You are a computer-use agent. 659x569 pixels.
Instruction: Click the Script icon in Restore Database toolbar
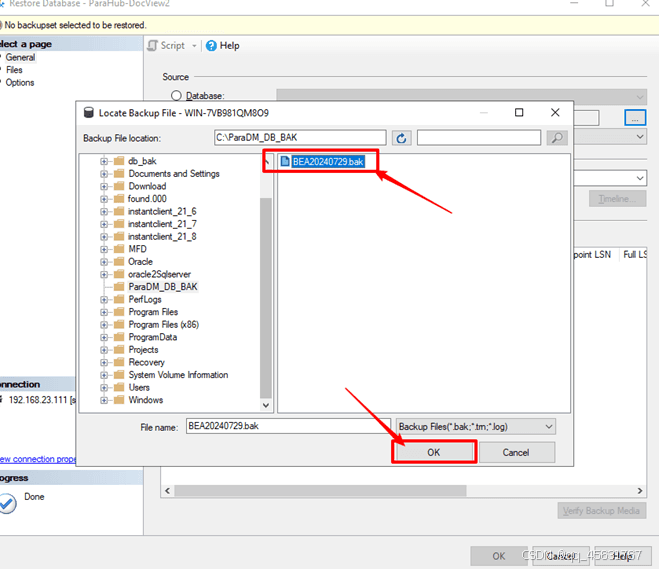pos(153,45)
